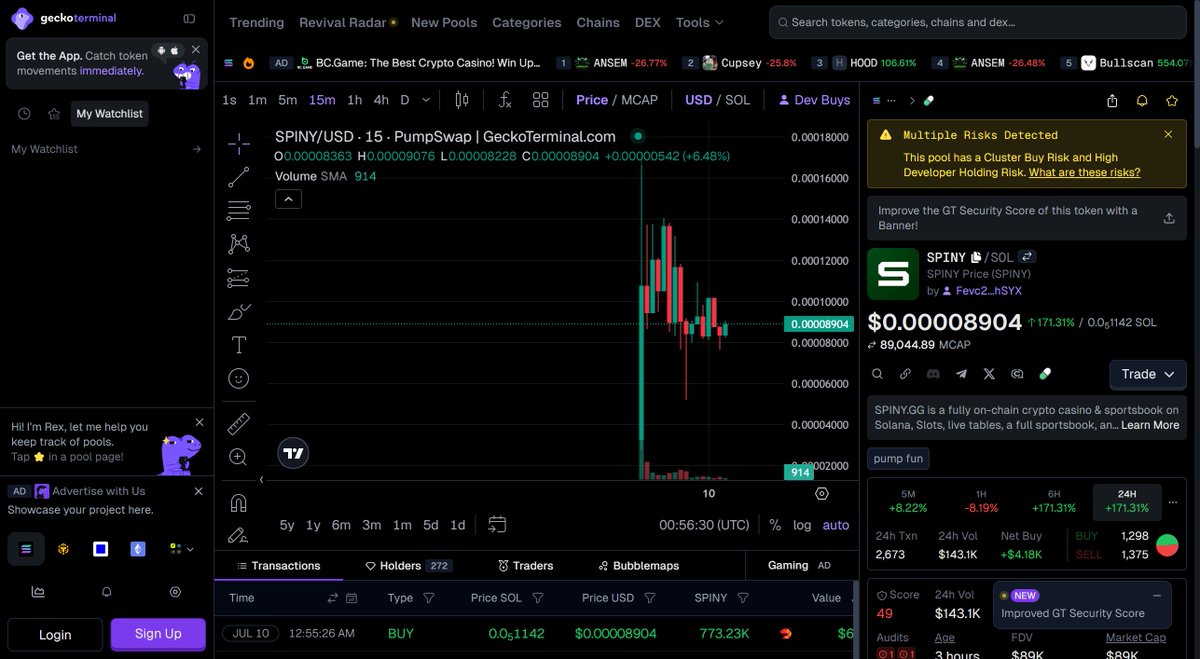Open SPINY amount column filter

743,598
